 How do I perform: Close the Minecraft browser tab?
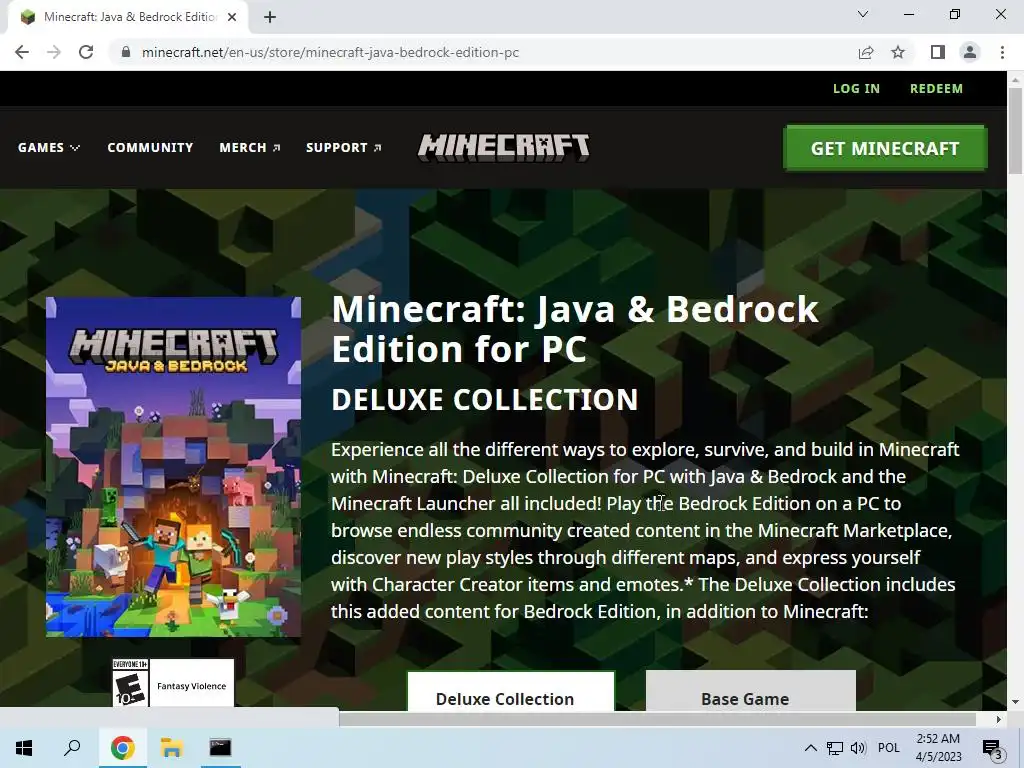point(232,18)
